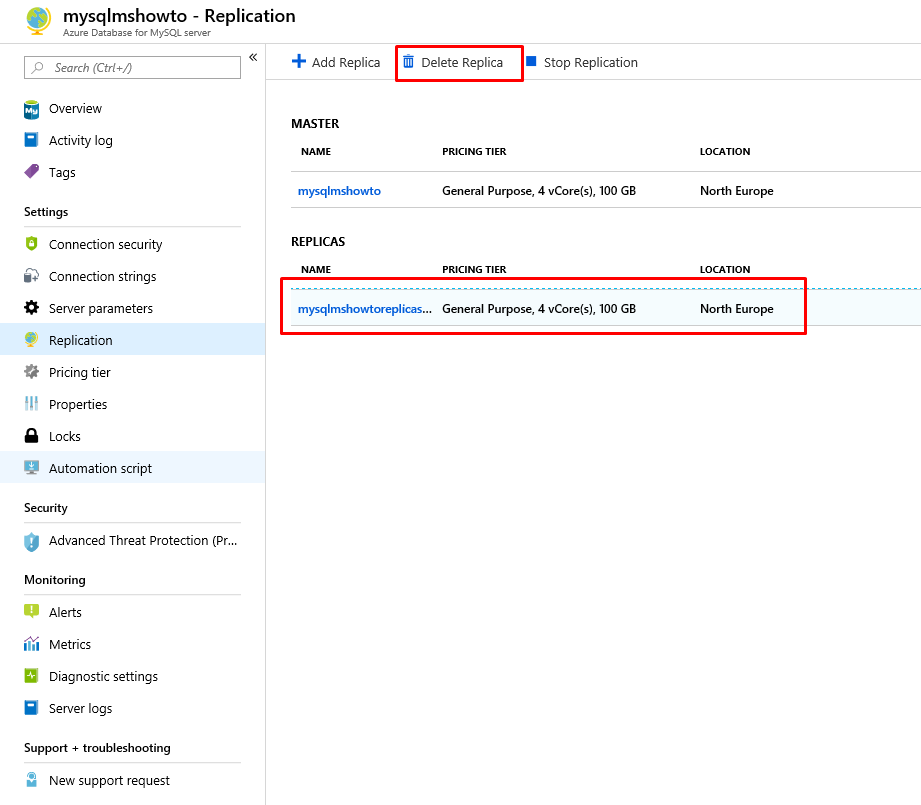
Task: Click the Overview MySQL icon
Action: (x=31, y=109)
